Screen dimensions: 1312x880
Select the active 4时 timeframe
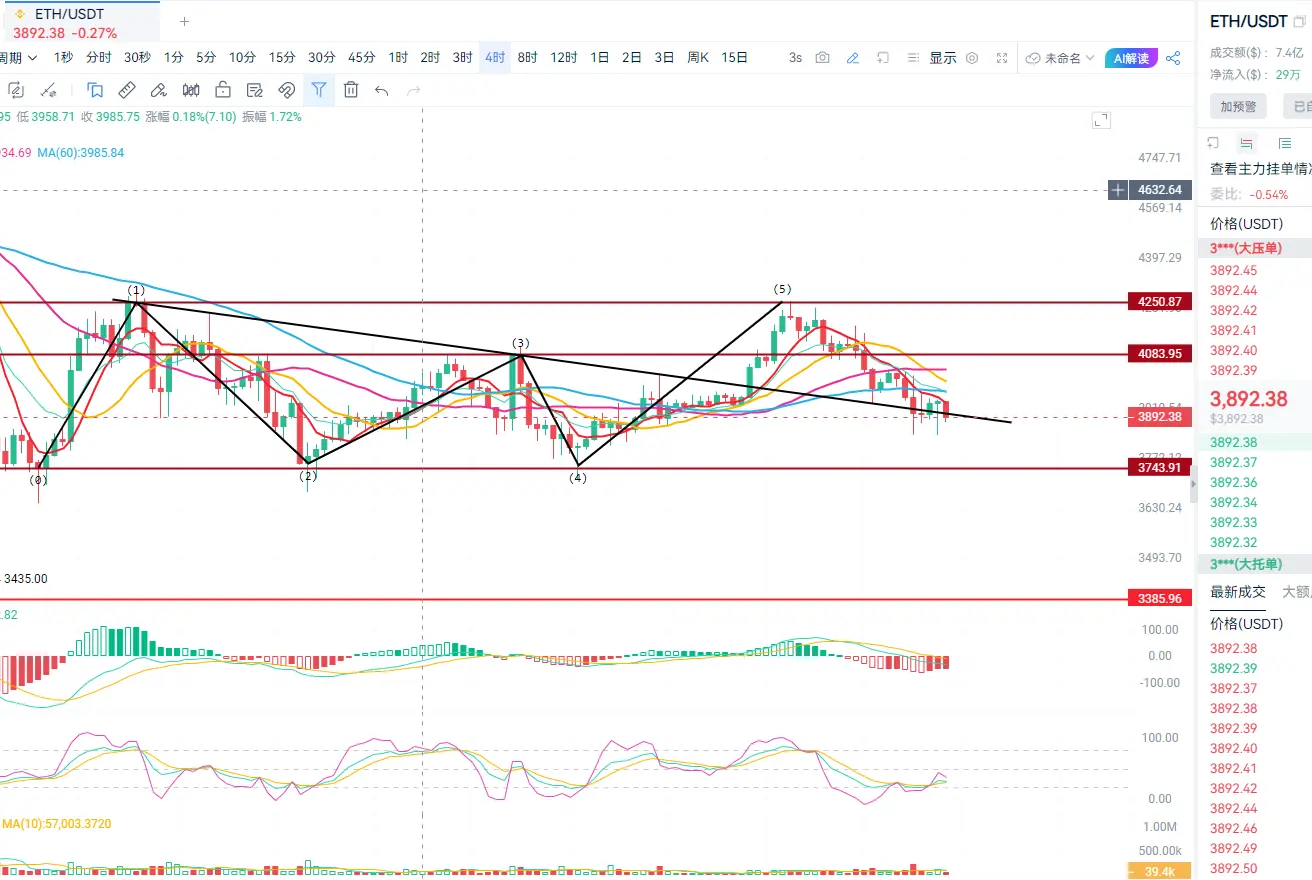[495, 58]
